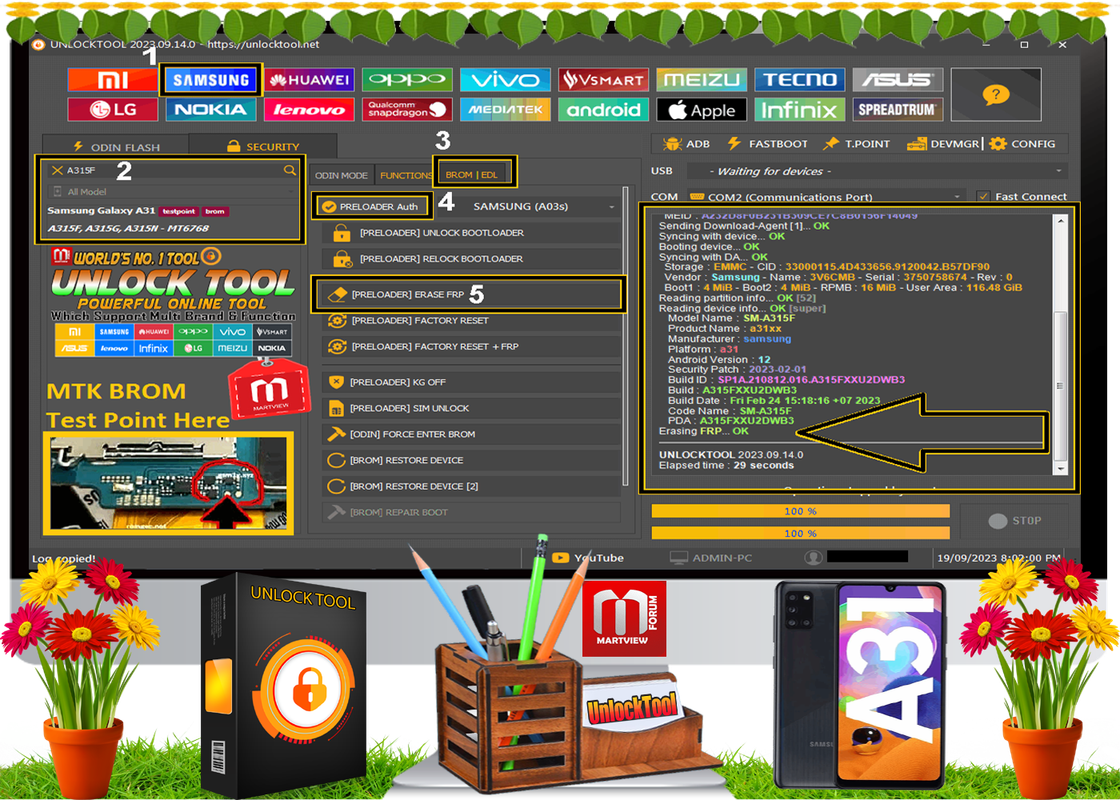This screenshot has width=1120, height=800.
Task: Select the MediaTek logo
Action: tap(505, 109)
